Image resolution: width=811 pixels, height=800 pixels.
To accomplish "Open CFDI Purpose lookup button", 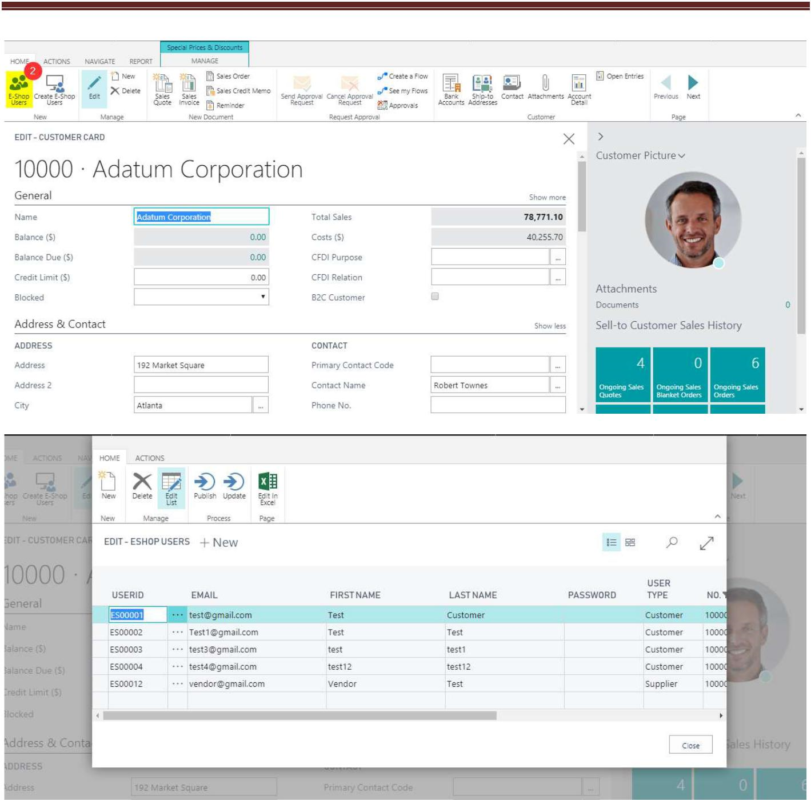I will 558,257.
